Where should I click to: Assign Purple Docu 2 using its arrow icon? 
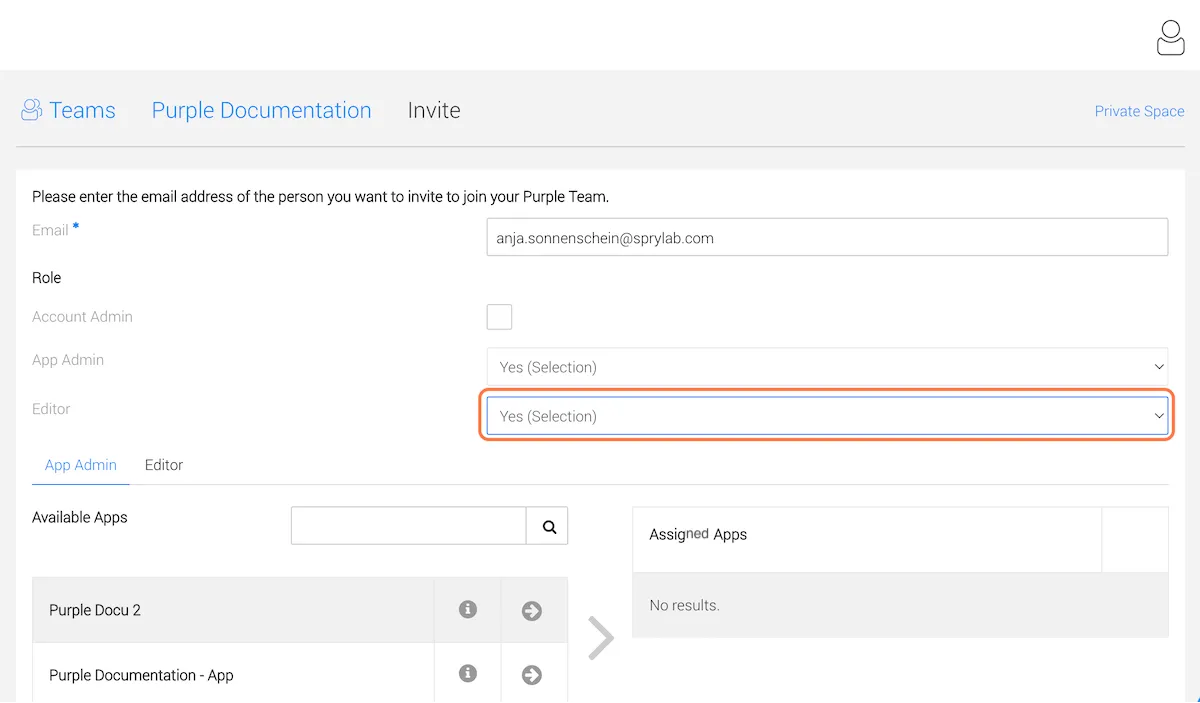point(532,610)
